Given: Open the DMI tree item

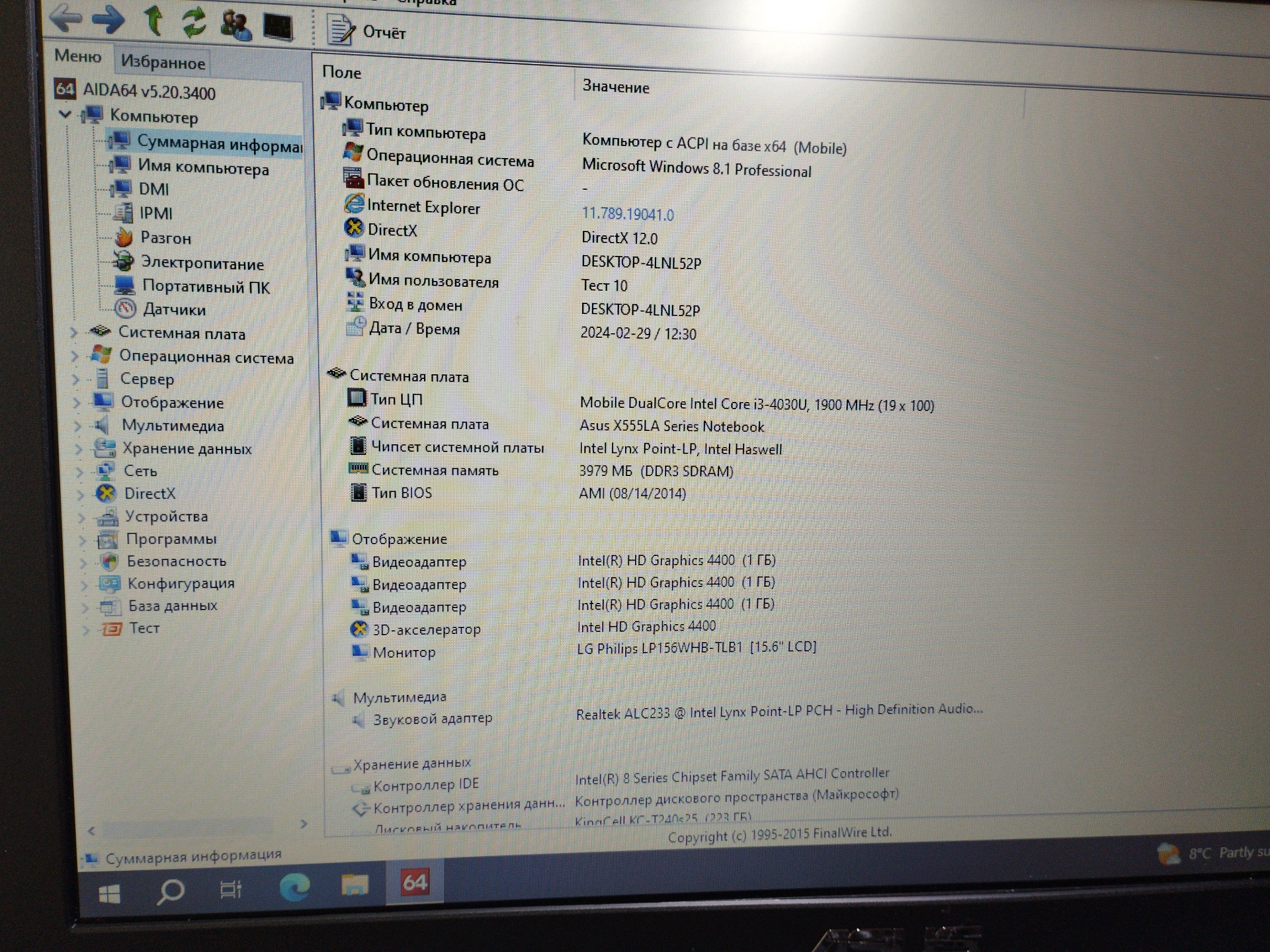Looking at the screenshot, I should pyautogui.click(x=153, y=189).
